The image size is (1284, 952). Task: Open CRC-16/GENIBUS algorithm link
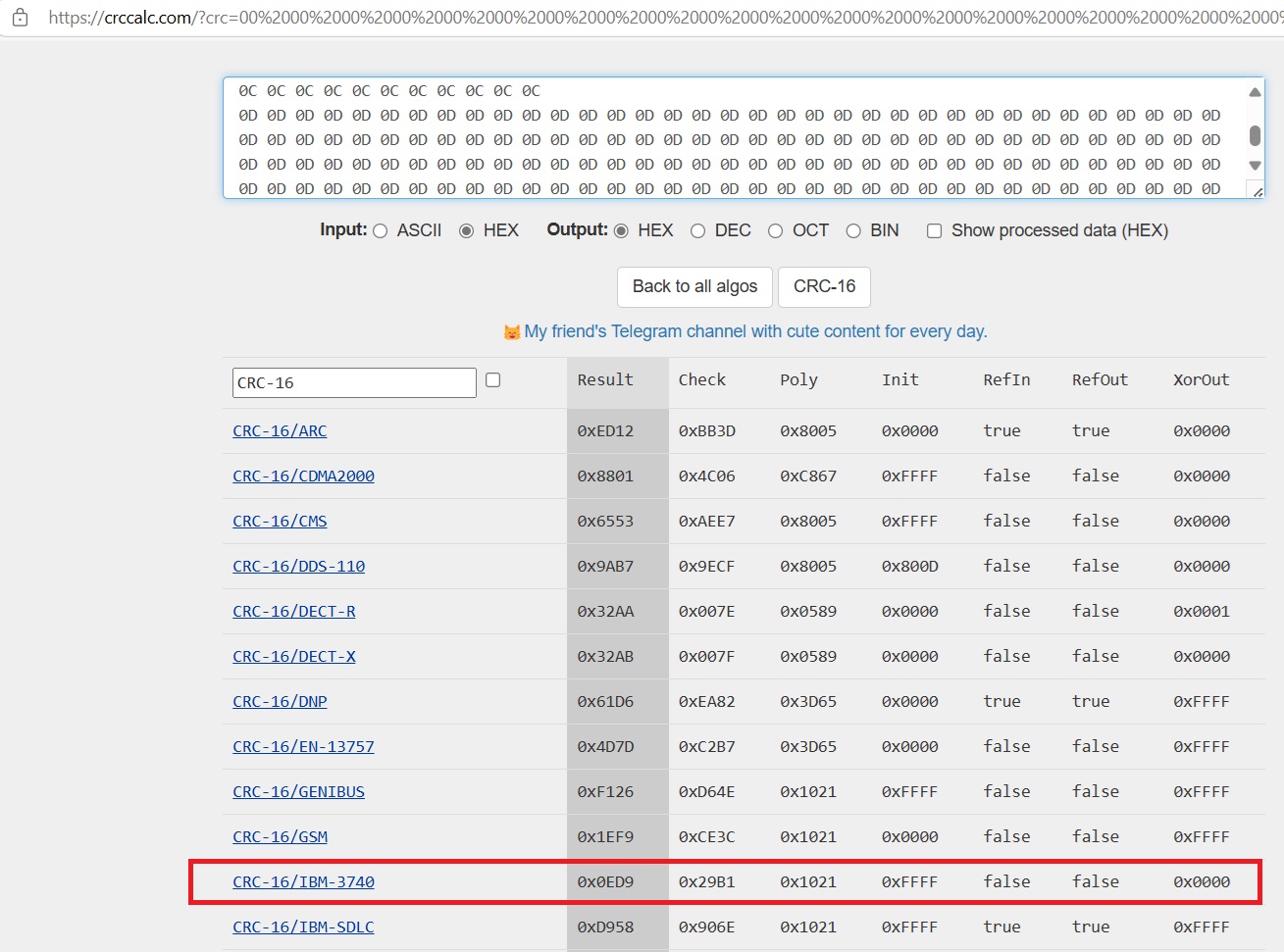(298, 791)
